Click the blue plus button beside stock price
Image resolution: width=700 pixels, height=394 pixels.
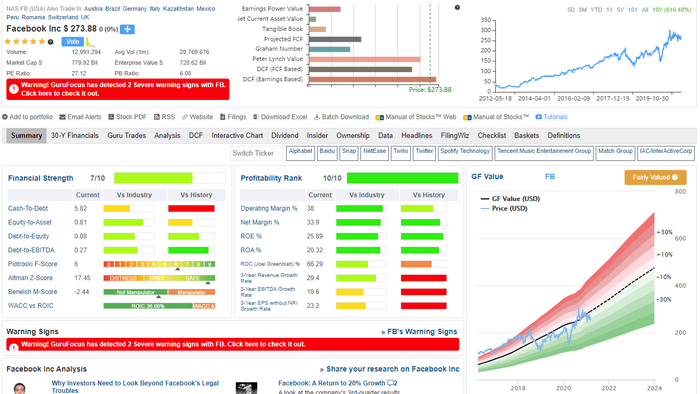point(127,29)
